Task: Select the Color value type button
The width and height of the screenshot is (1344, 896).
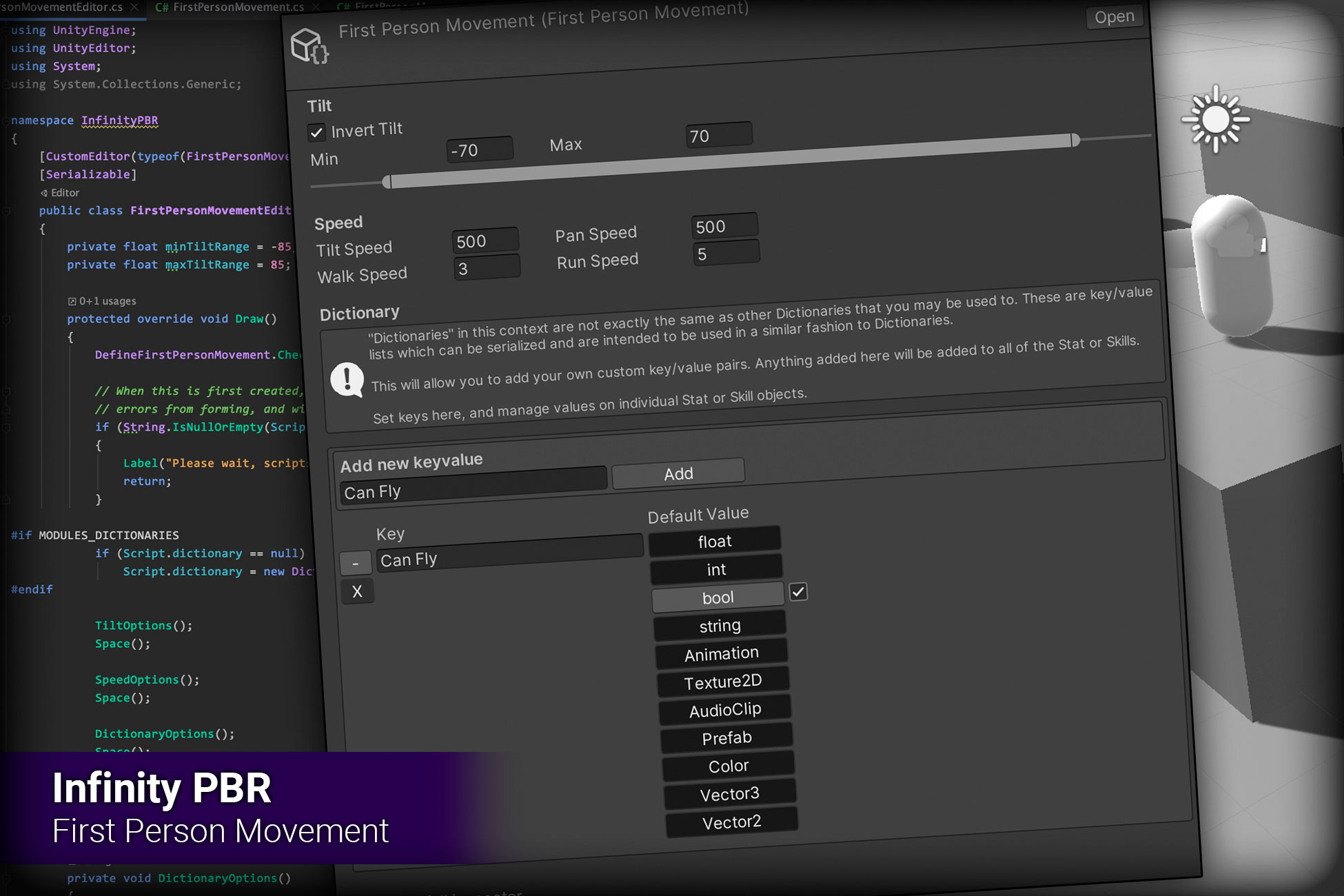Action: [729, 766]
